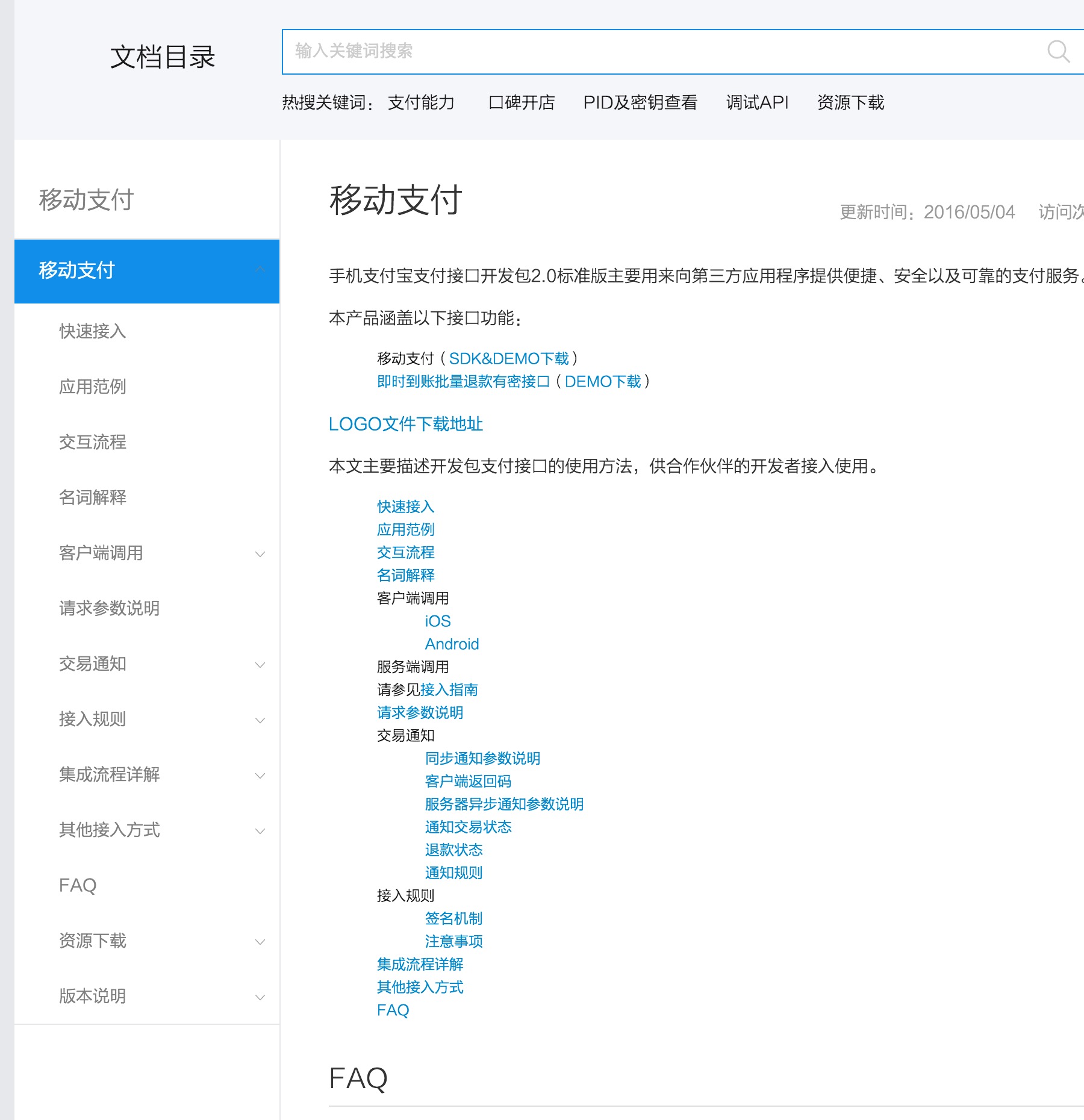
Task: Click 应用范例 link in content list
Action: pos(406,530)
